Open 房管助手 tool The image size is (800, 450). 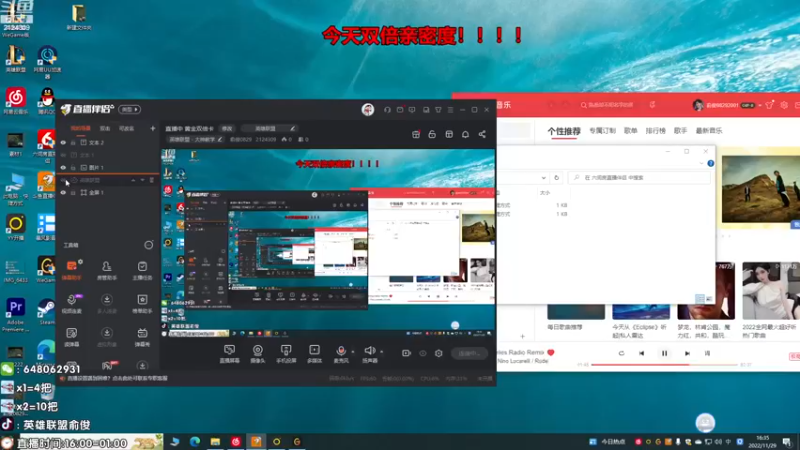(x=107, y=270)
